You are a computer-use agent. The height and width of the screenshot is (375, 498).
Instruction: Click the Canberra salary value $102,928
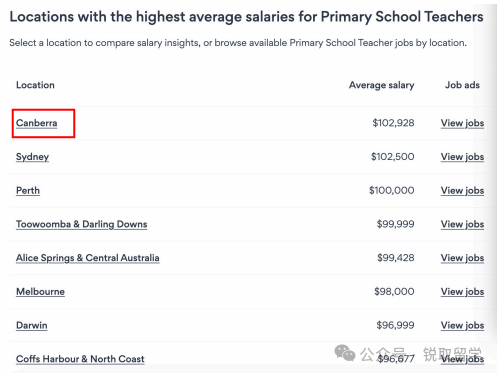click(393, 123)
